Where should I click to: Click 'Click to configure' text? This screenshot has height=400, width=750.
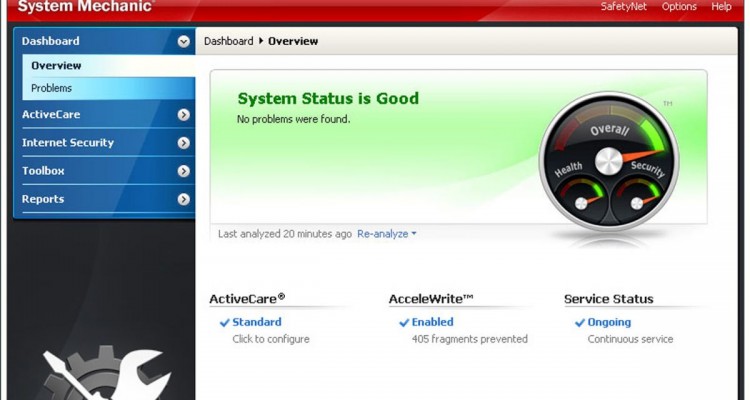tap(271, 339)
